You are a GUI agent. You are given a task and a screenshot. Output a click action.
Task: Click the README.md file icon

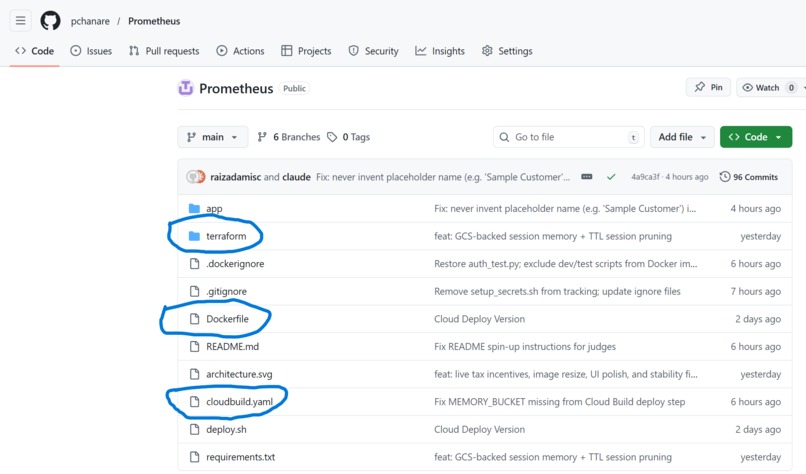click(194, 347)
